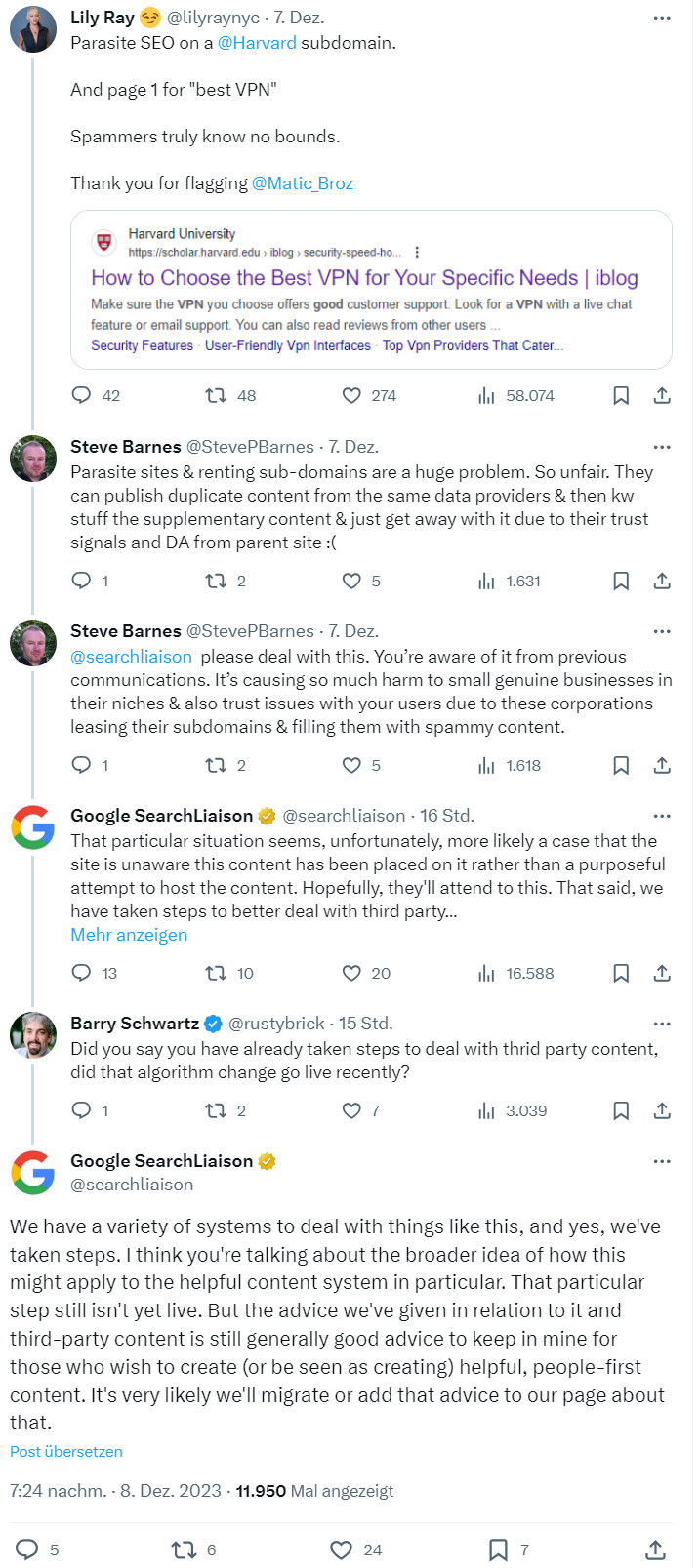Bookmark Google SearchLiaison's reply
The height and width of the screenshot is (1568, 700).
(621, 972)
